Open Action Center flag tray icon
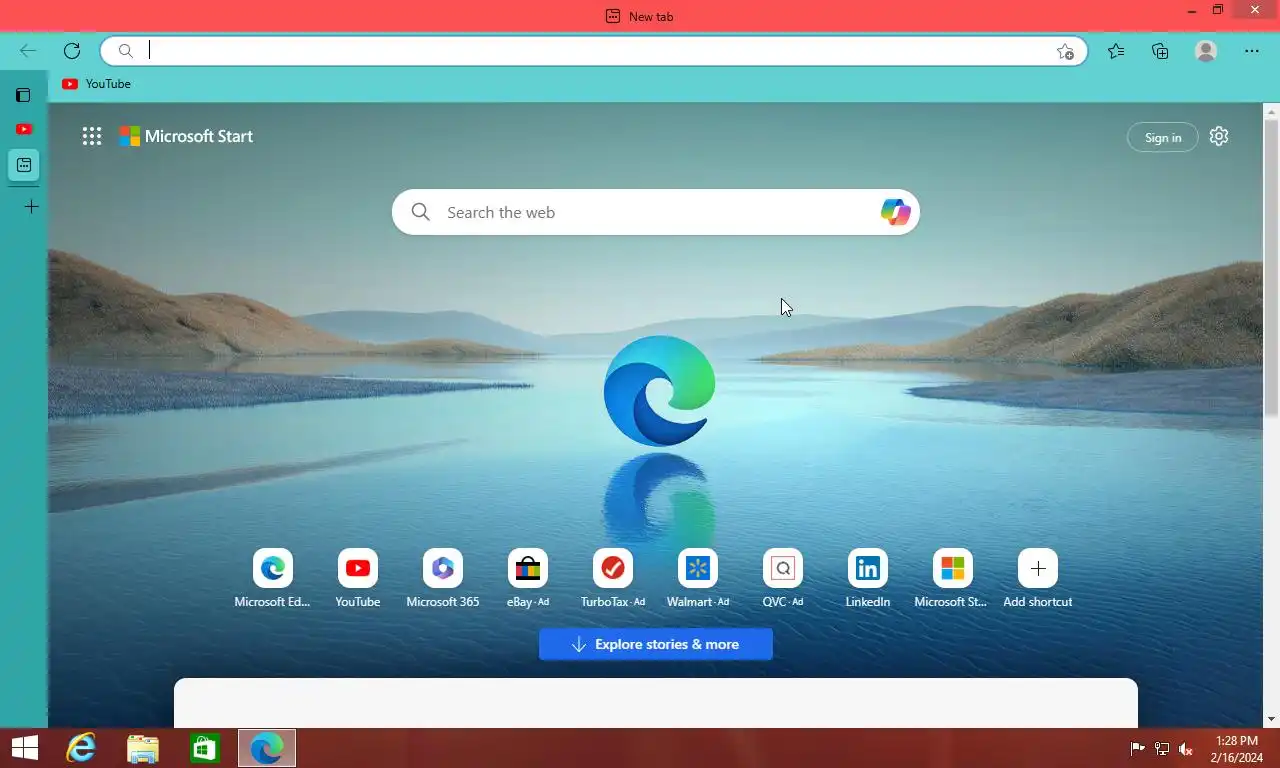This screenshot has width=1280, height=768. tap(1137, 748)
